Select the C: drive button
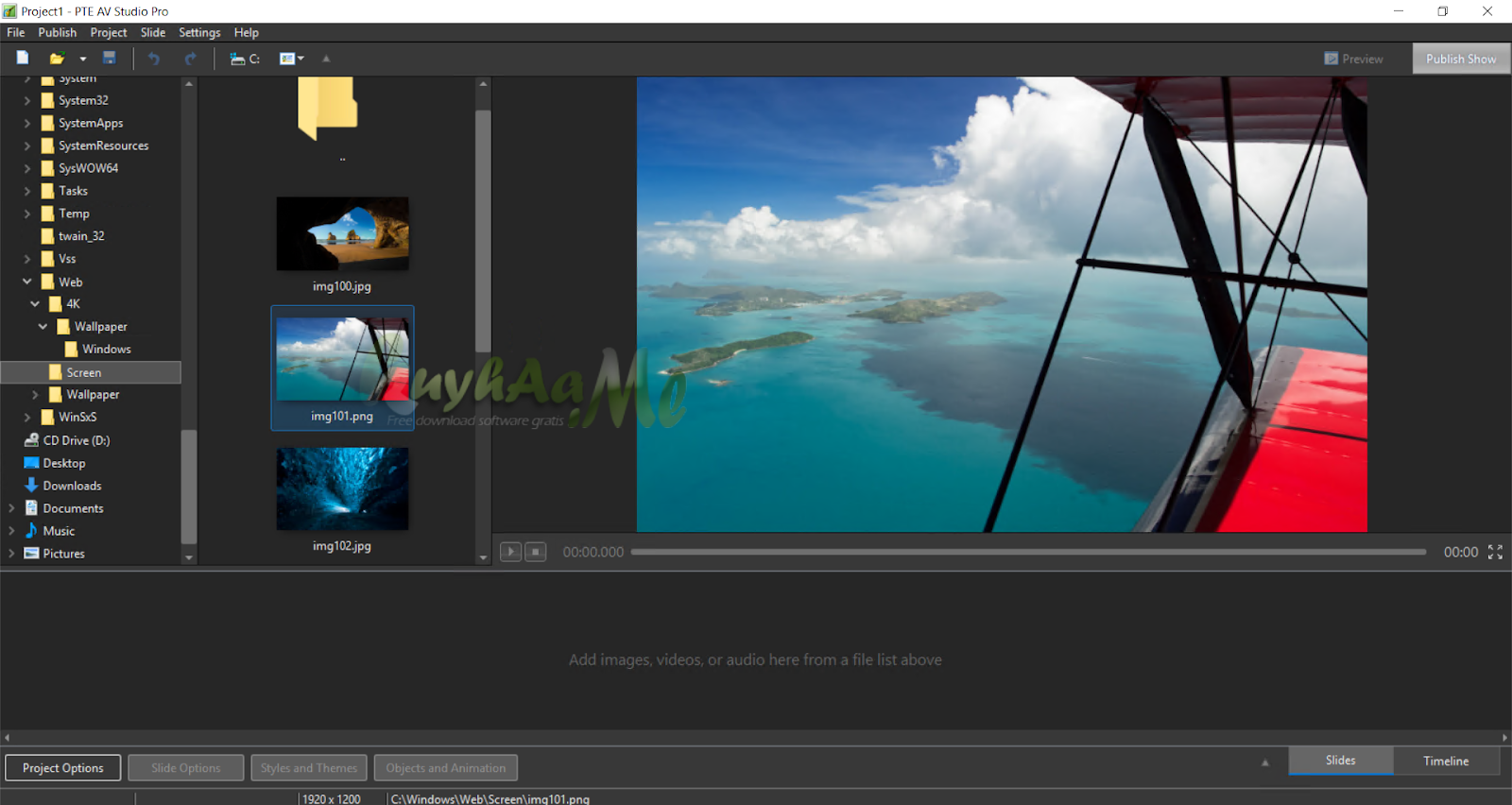 (245, 59)
